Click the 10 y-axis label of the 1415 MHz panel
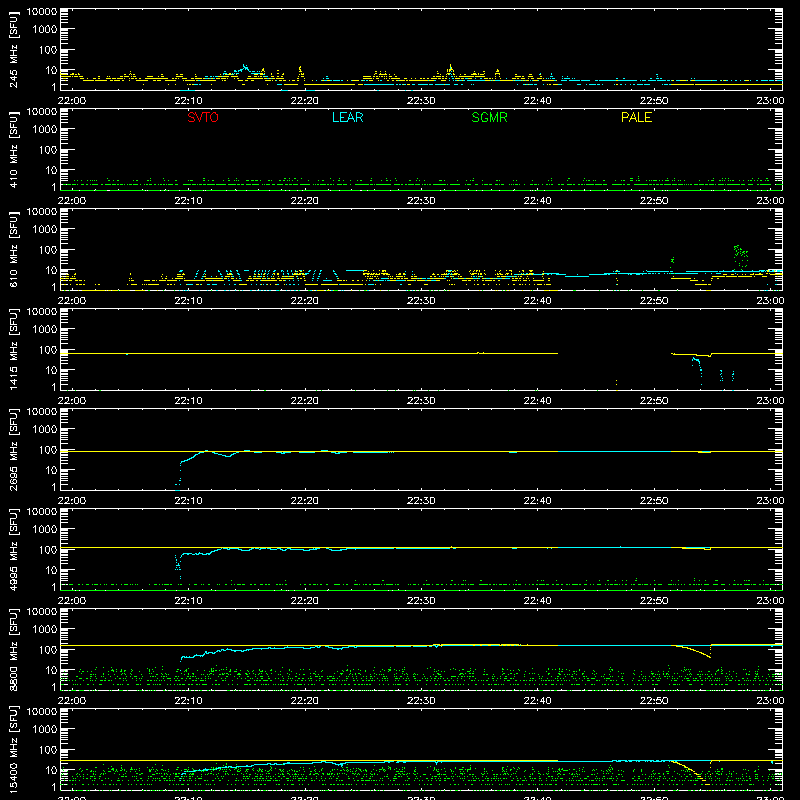 (x=51, y=370)
